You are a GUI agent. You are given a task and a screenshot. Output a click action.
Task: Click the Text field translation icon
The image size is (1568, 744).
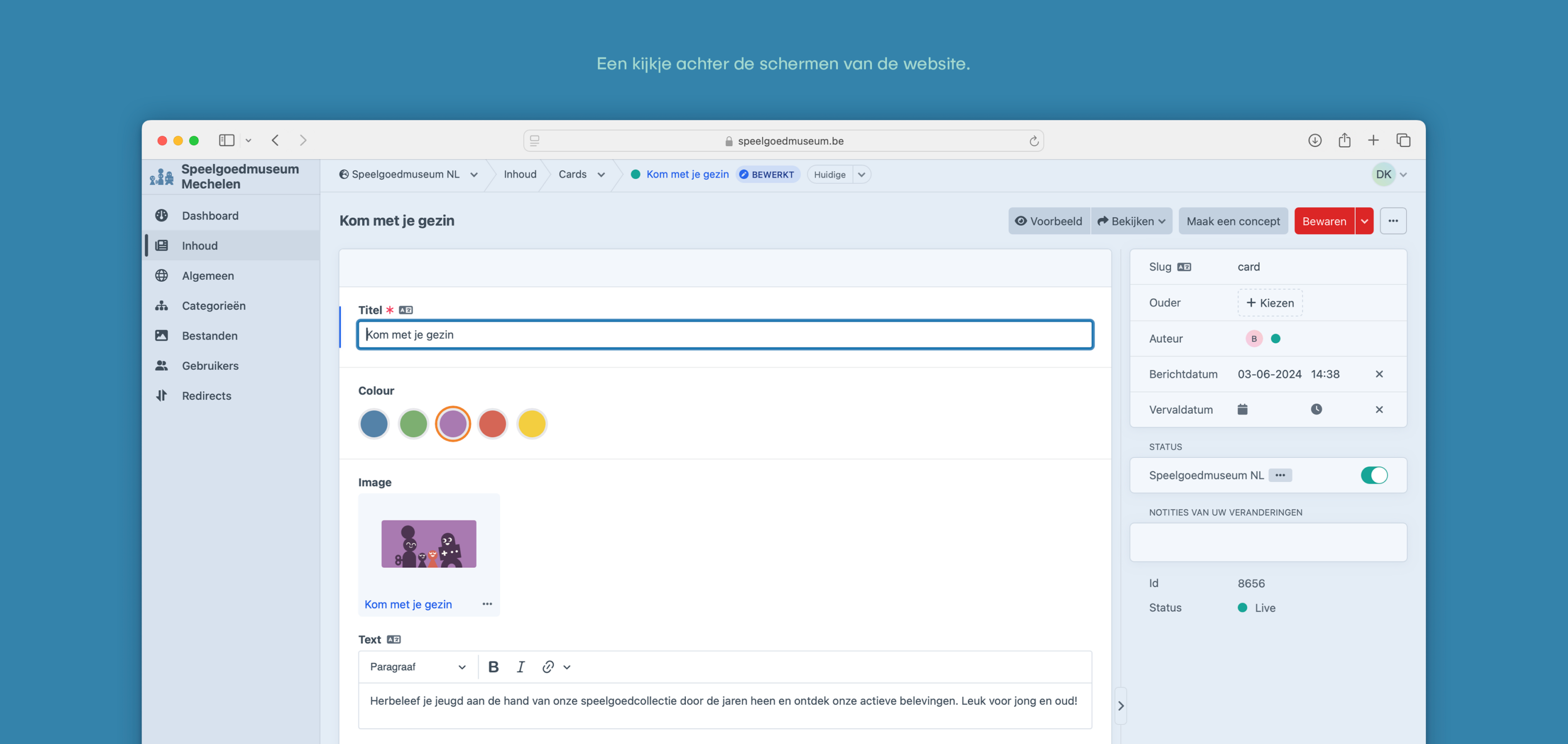pos(394,640)
